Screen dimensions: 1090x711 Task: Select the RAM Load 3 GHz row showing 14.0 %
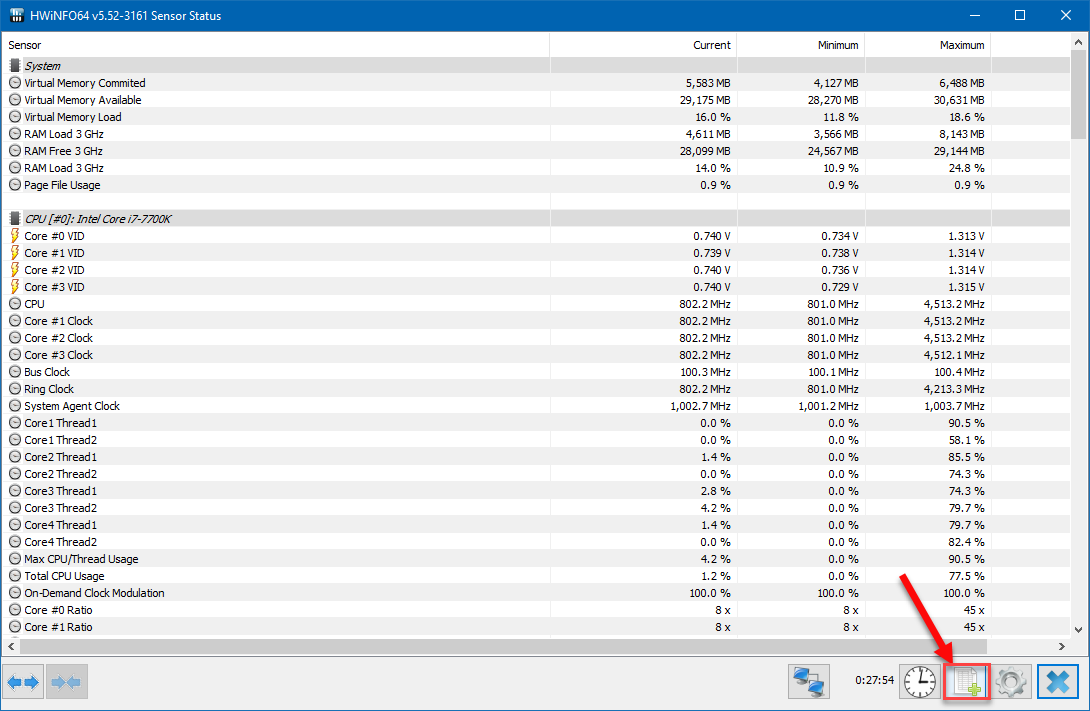click(x=536, y=168)
